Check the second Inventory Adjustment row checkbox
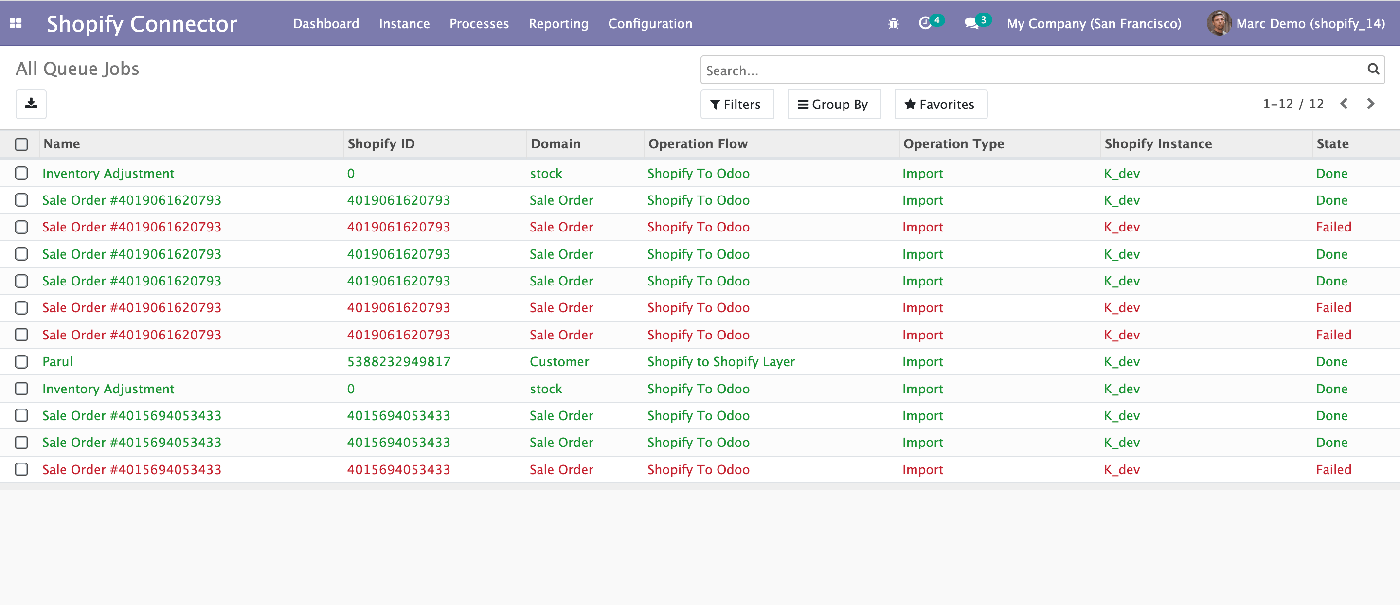This screenshot has height=605, width=1400. pyautogui.click(x=21, y=389)
